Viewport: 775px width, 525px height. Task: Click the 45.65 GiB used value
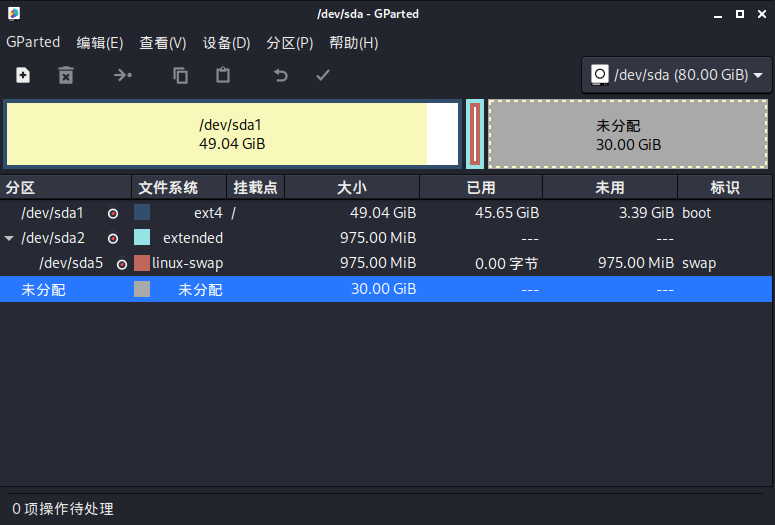(x=507, y=213)
